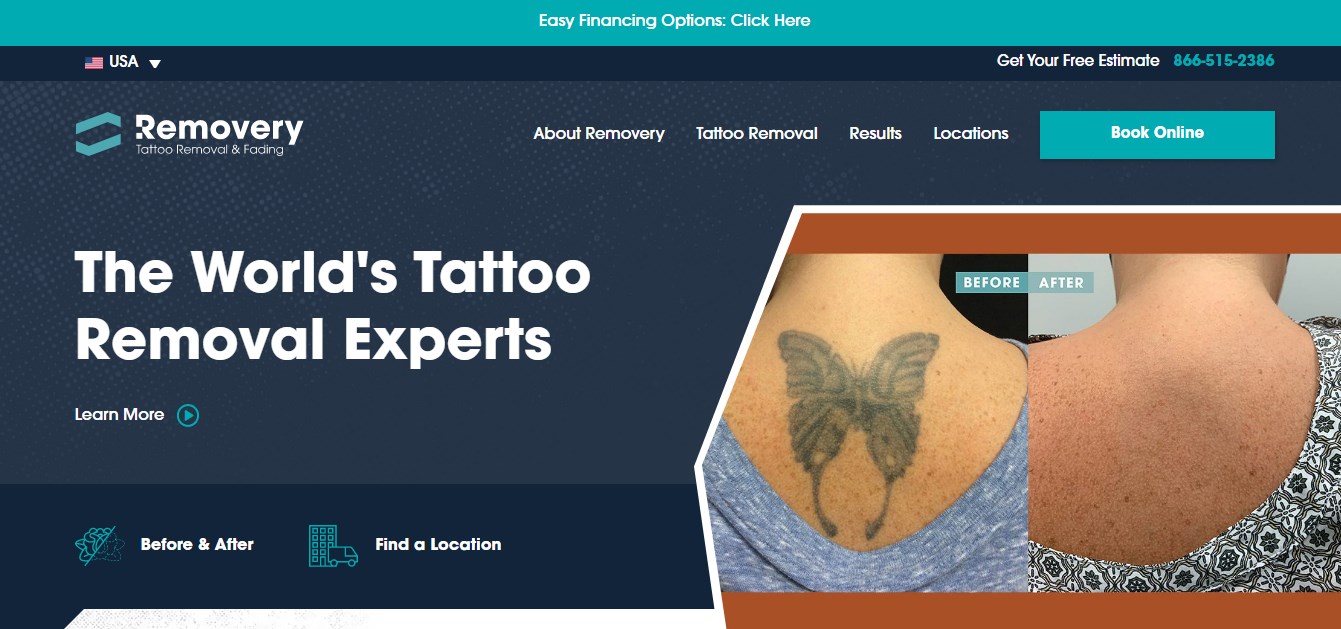Click the Removery logo icon

[98, 134]
